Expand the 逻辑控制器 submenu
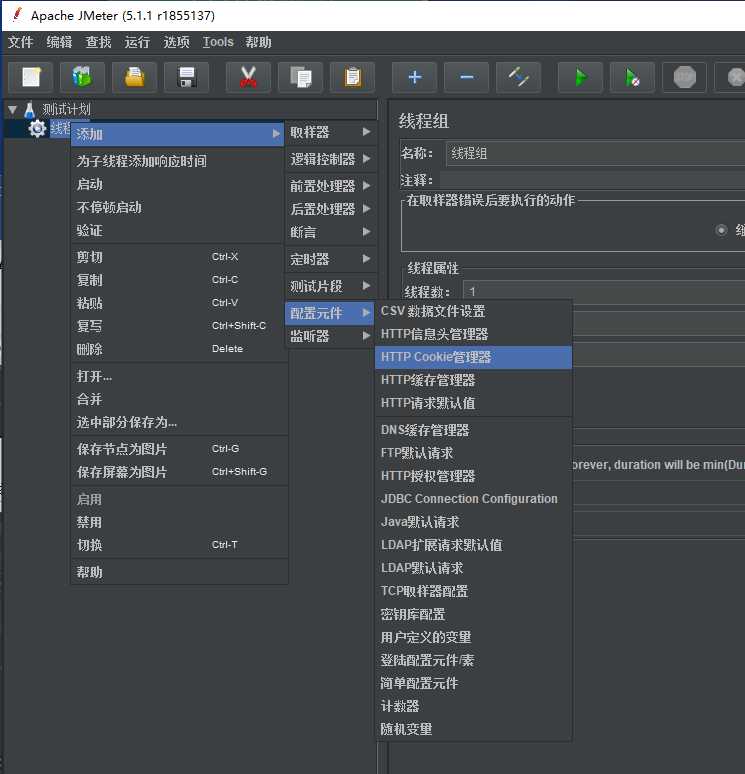745x774 pixels. click(331, 159)
